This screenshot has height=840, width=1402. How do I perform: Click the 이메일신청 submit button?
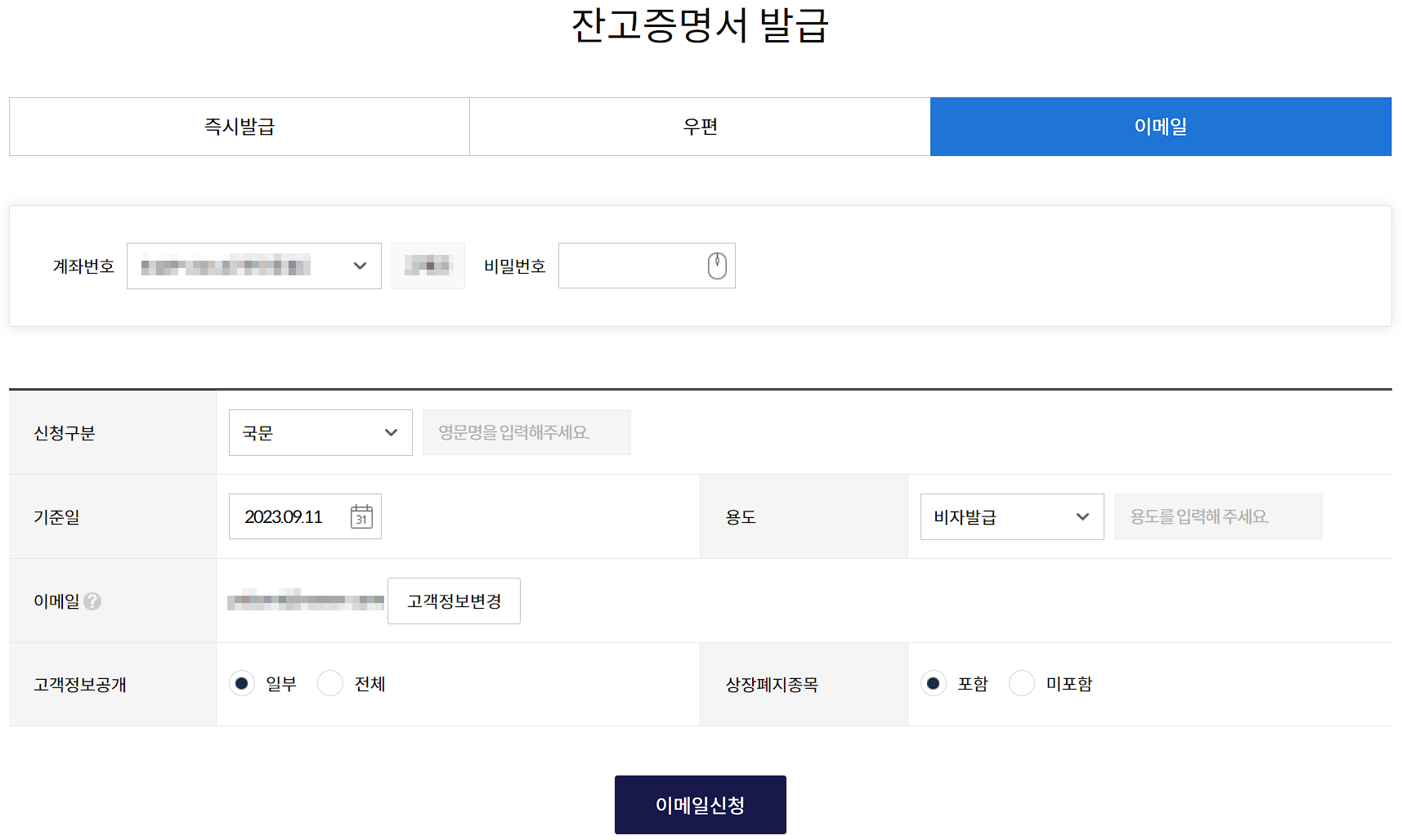[700, 804]
